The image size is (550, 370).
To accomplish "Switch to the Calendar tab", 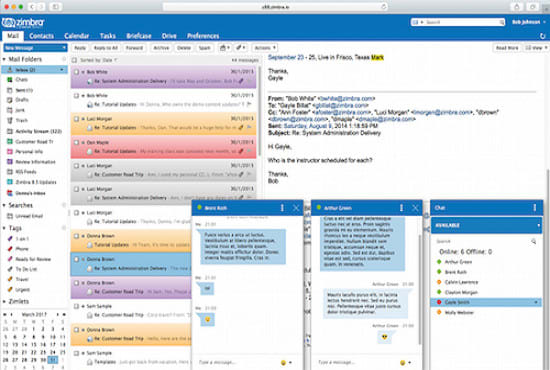I will [76, 36].
